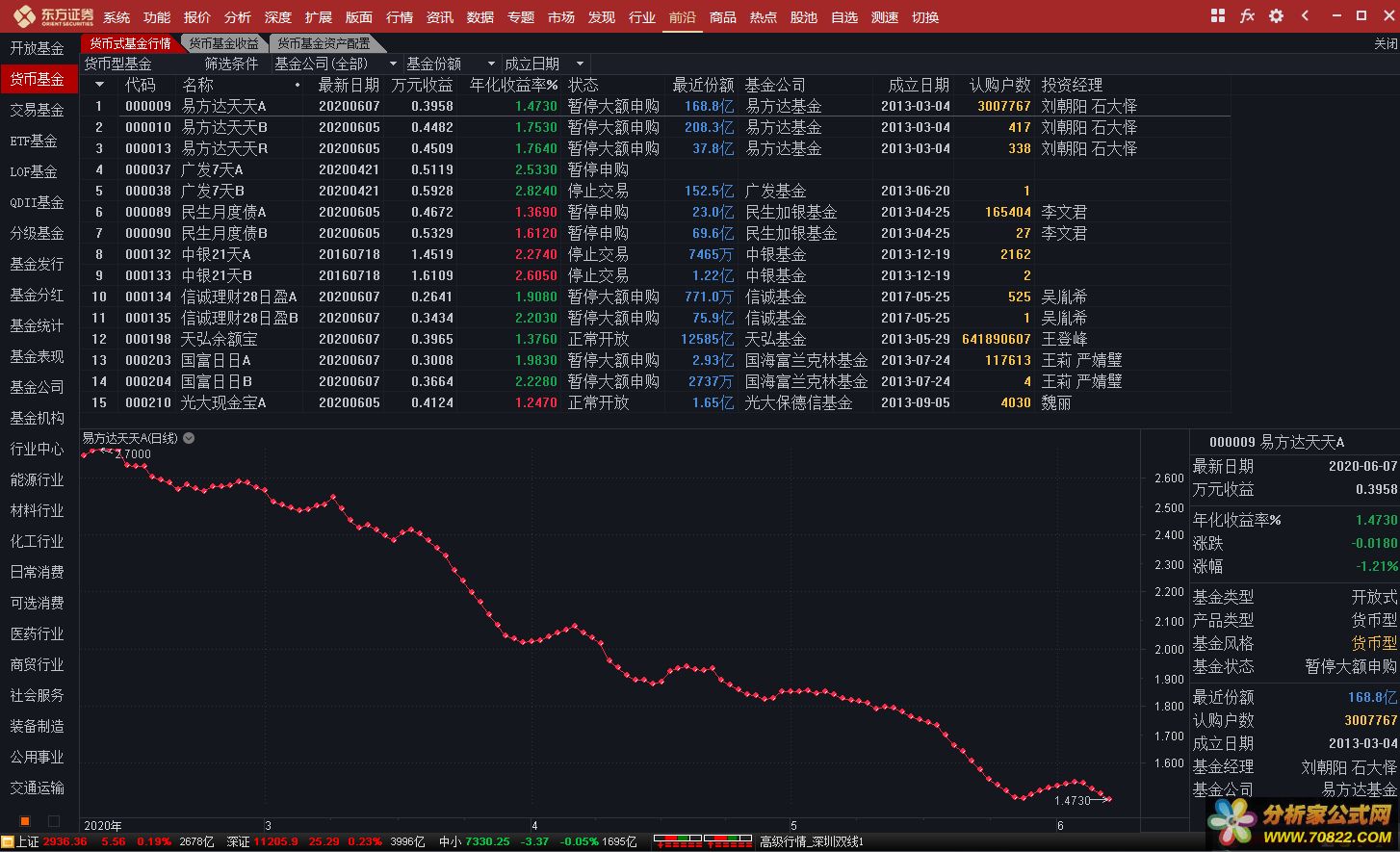Image resolution: width=1400 pixels, height=852 pixels.
Task: Select row 易方达天天B
Action: 655,127
